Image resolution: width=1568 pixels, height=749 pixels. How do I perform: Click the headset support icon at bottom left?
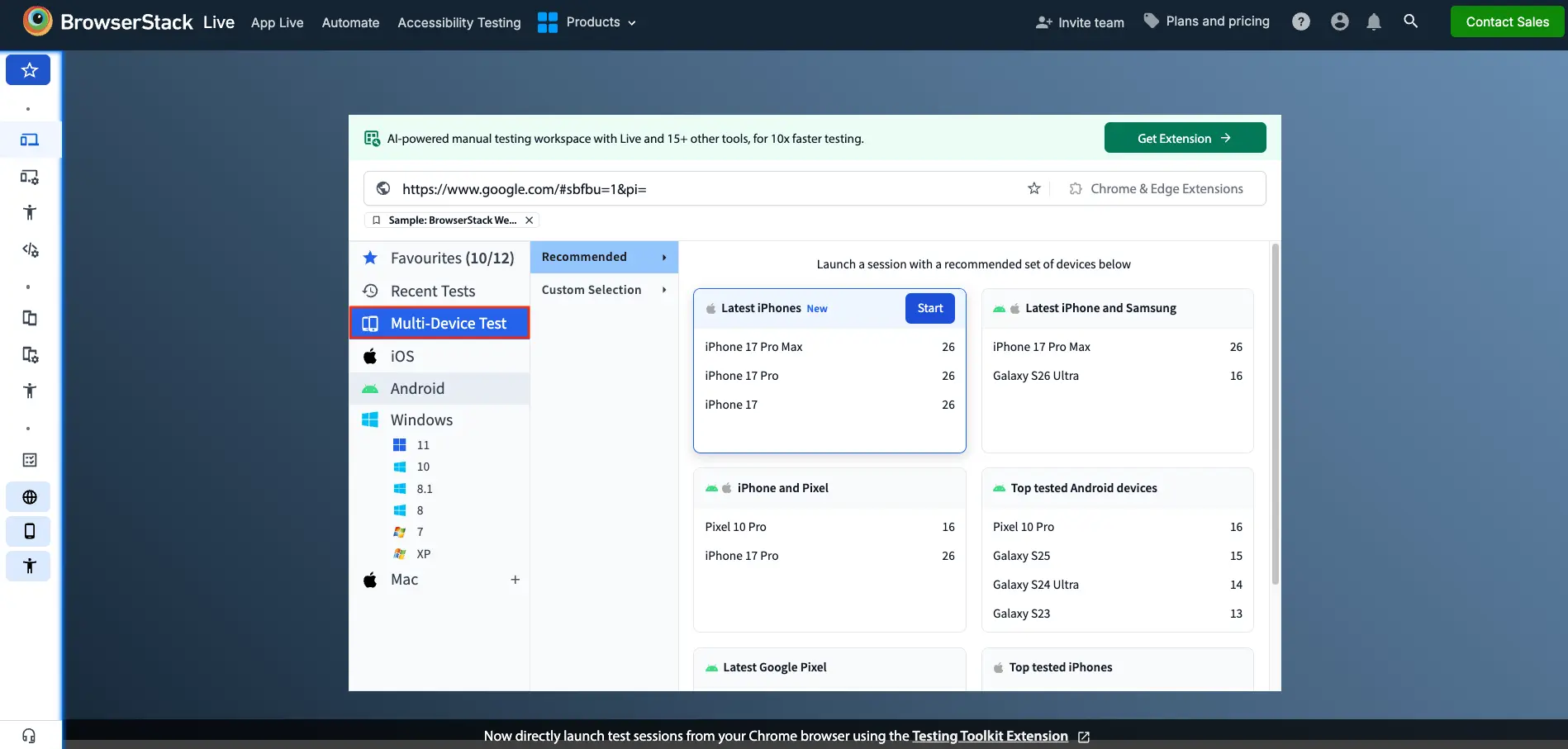(29, 735)
